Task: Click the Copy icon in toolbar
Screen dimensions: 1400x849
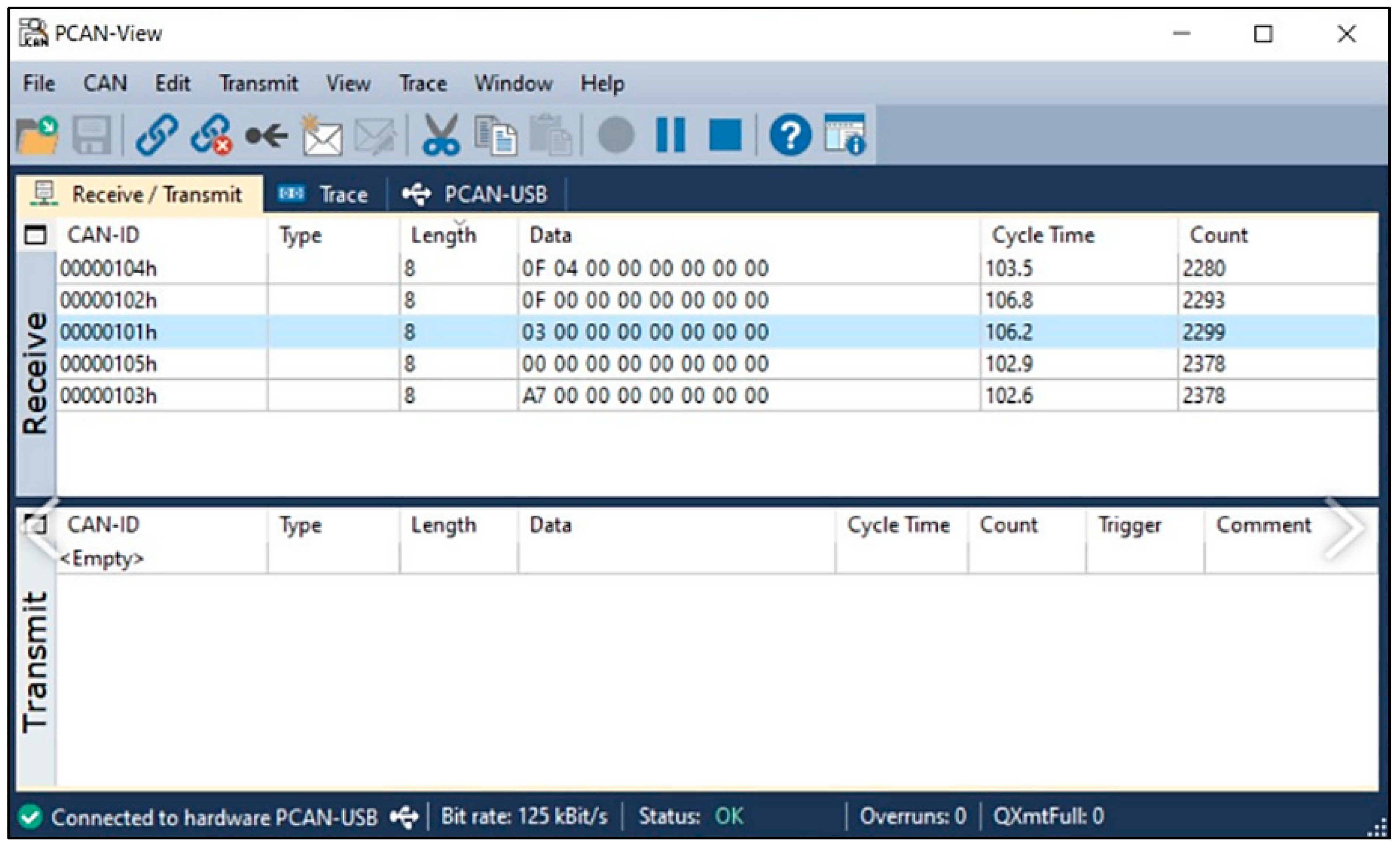Action: tap(495, 135)
